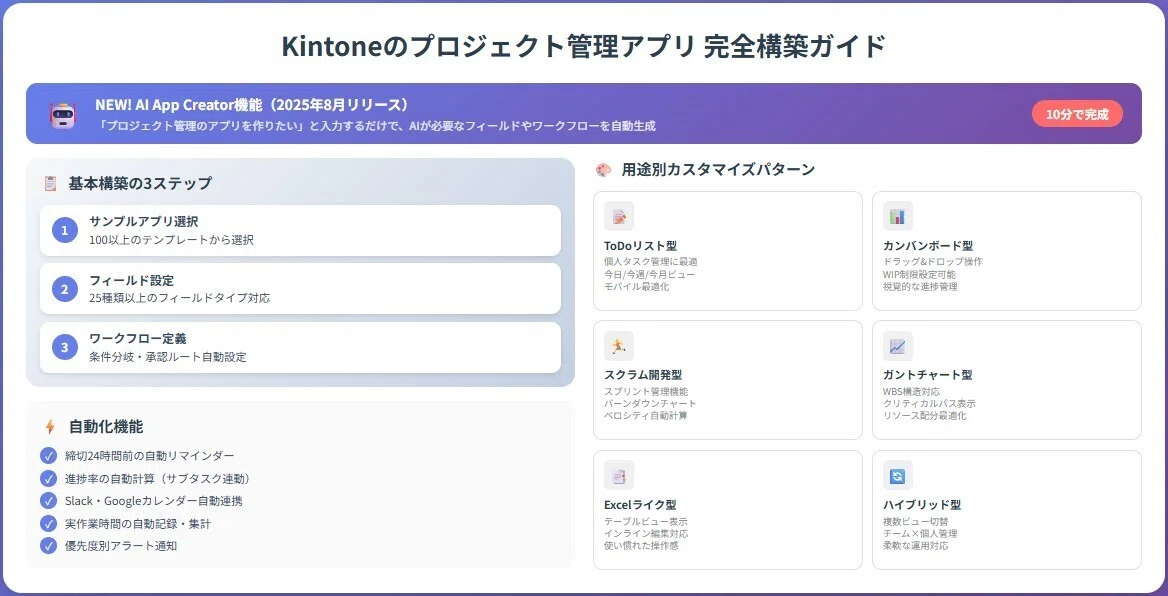Open the ハイブリッド型 card title
Image resolution: width=1168 pixels, height=596 pixels.
point(922,504)
